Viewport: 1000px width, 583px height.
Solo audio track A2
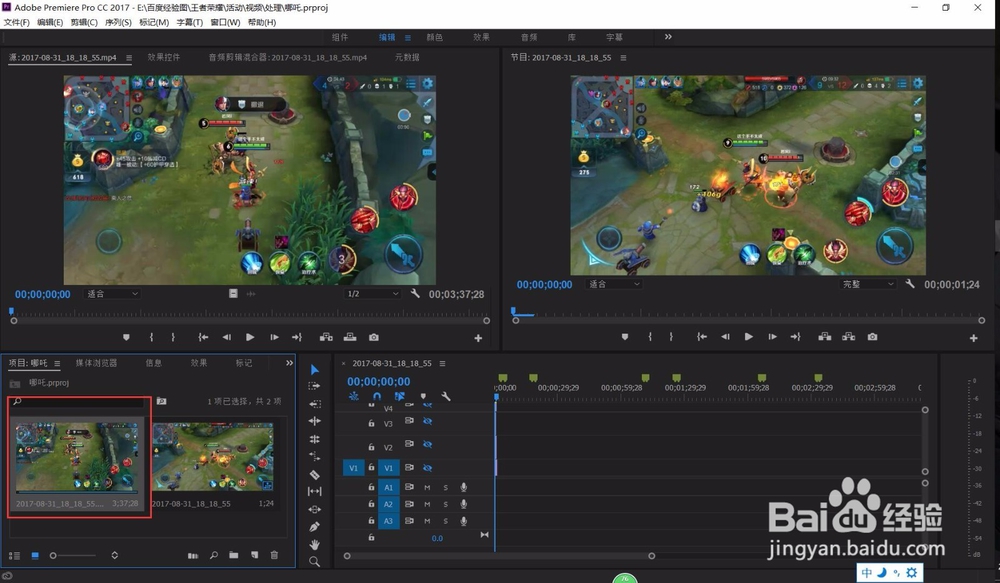coord(446,504)
